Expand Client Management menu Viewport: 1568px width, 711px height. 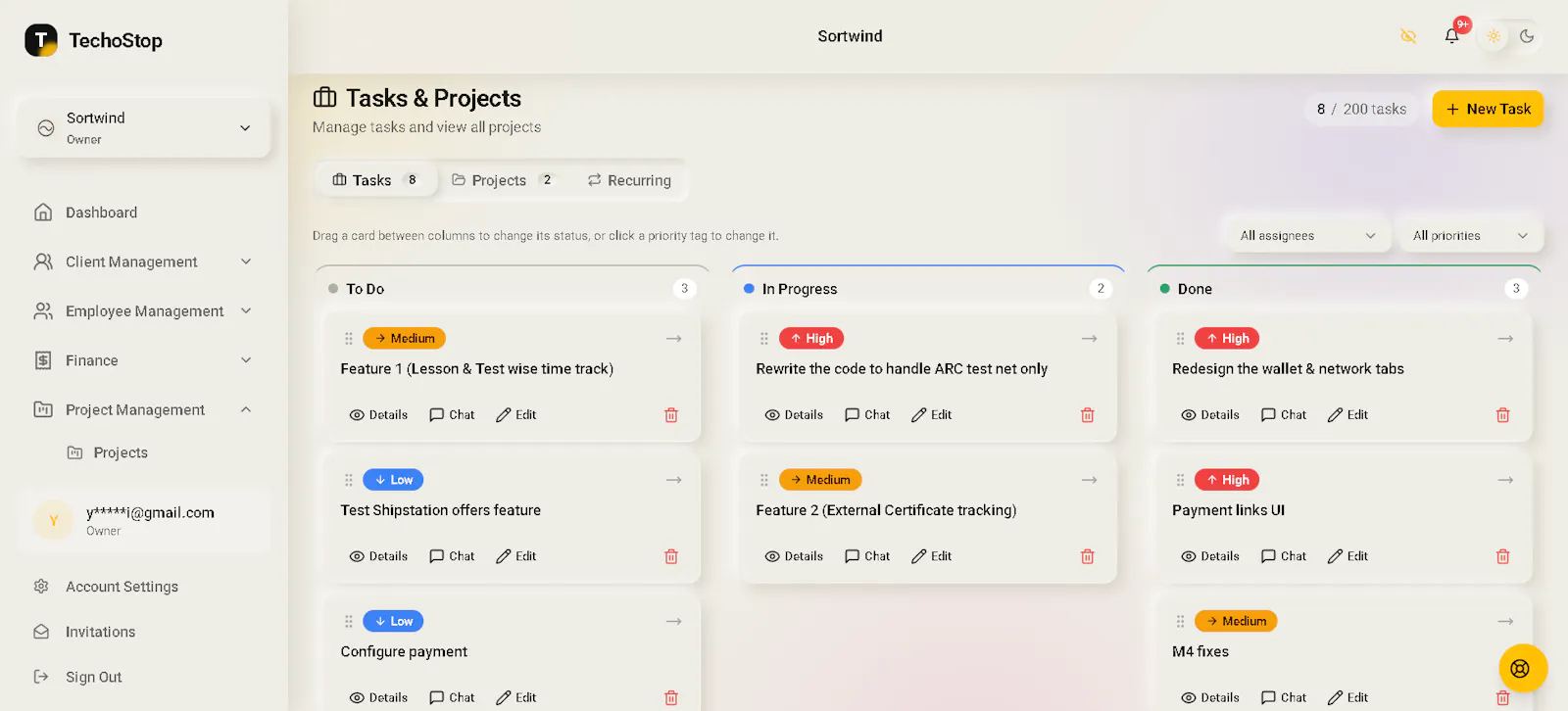coord(143,261)
